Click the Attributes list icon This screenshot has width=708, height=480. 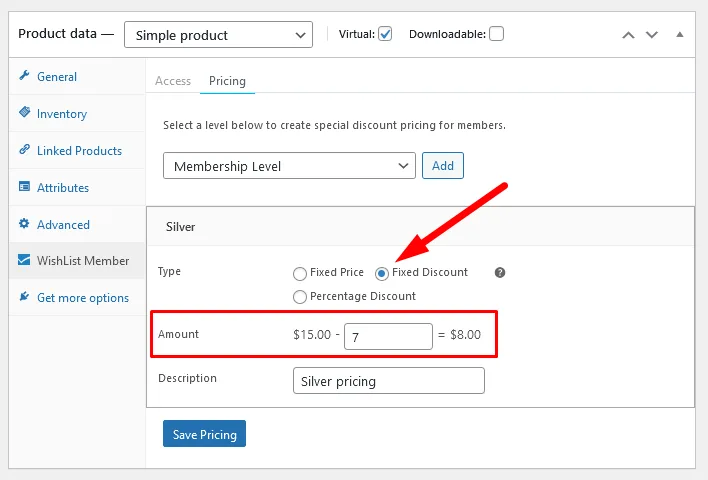coord(24,188)
